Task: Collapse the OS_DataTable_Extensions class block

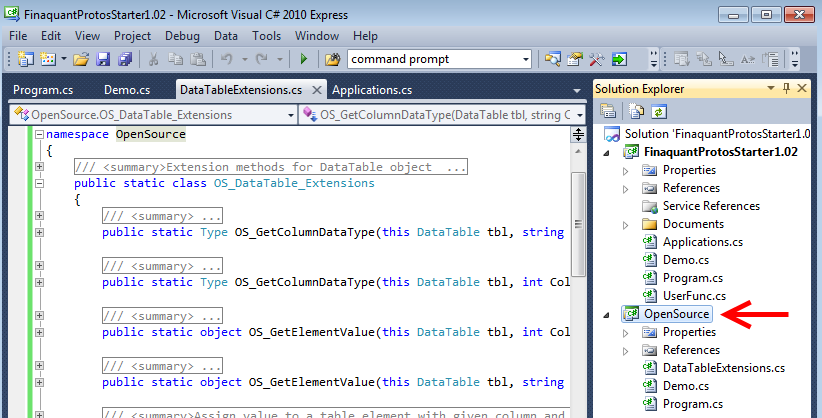Action: tap(39, 184)
